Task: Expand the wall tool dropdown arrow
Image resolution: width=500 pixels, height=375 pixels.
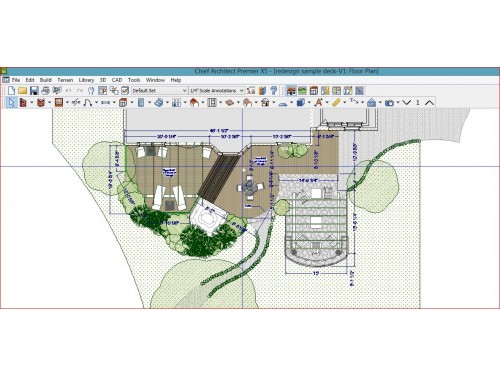Action: pyautogui.click(x=32, y=102)
